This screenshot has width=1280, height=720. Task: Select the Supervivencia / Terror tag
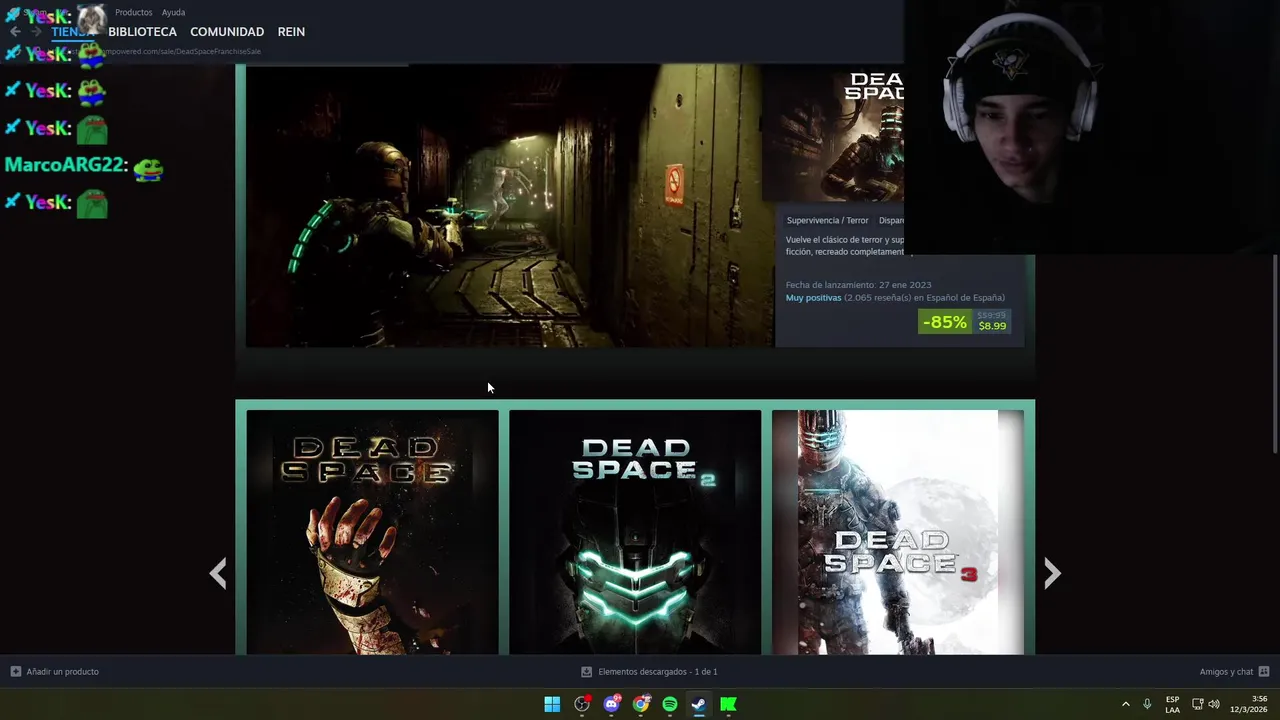coord(827,220)
